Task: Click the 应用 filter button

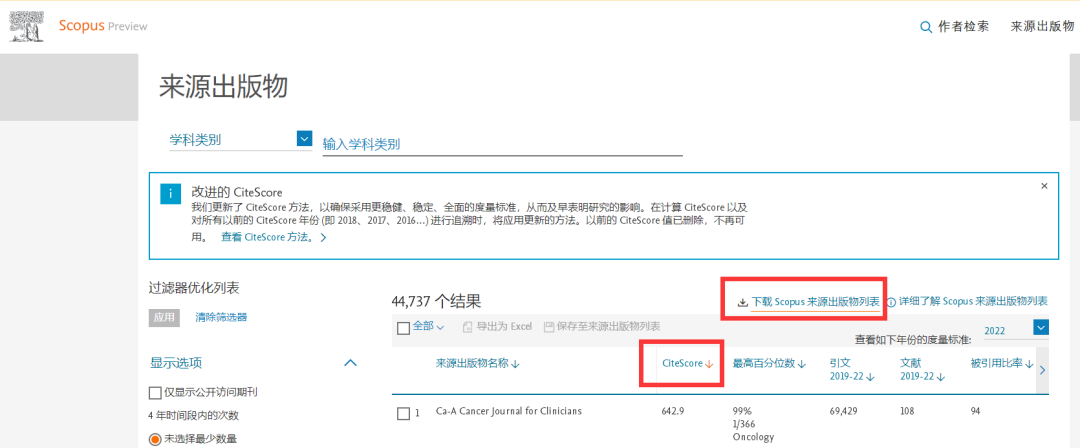Action: pyautogui.click(x=164, y=318)
